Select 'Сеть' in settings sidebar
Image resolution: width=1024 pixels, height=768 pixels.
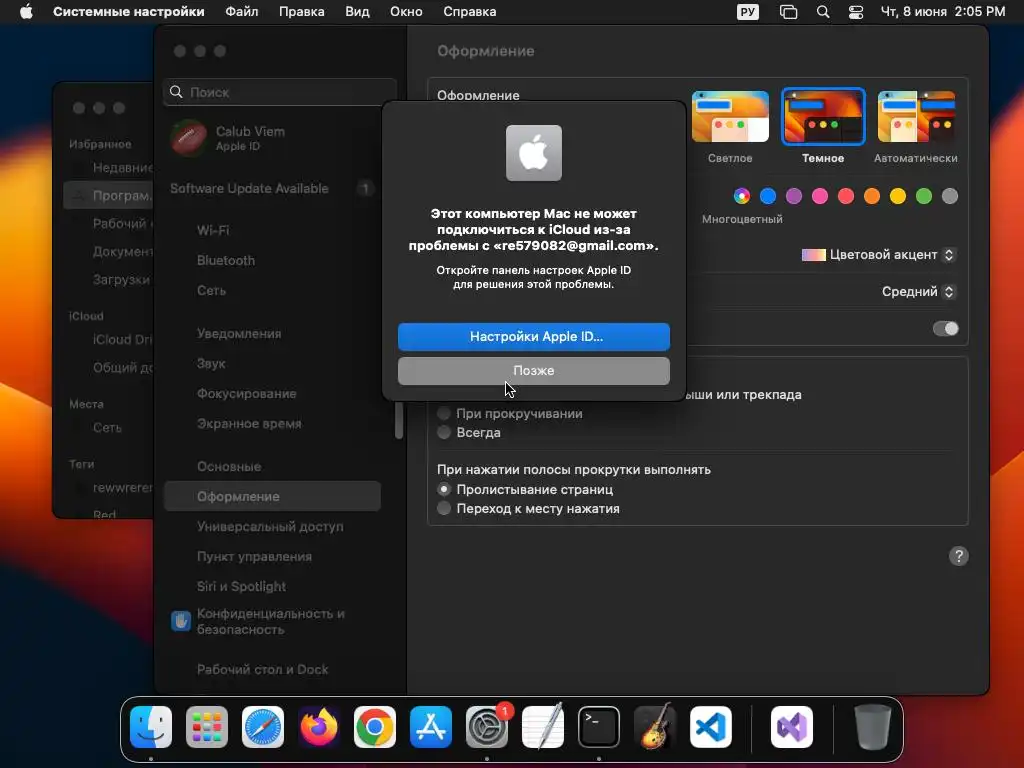tap(272, 291)
